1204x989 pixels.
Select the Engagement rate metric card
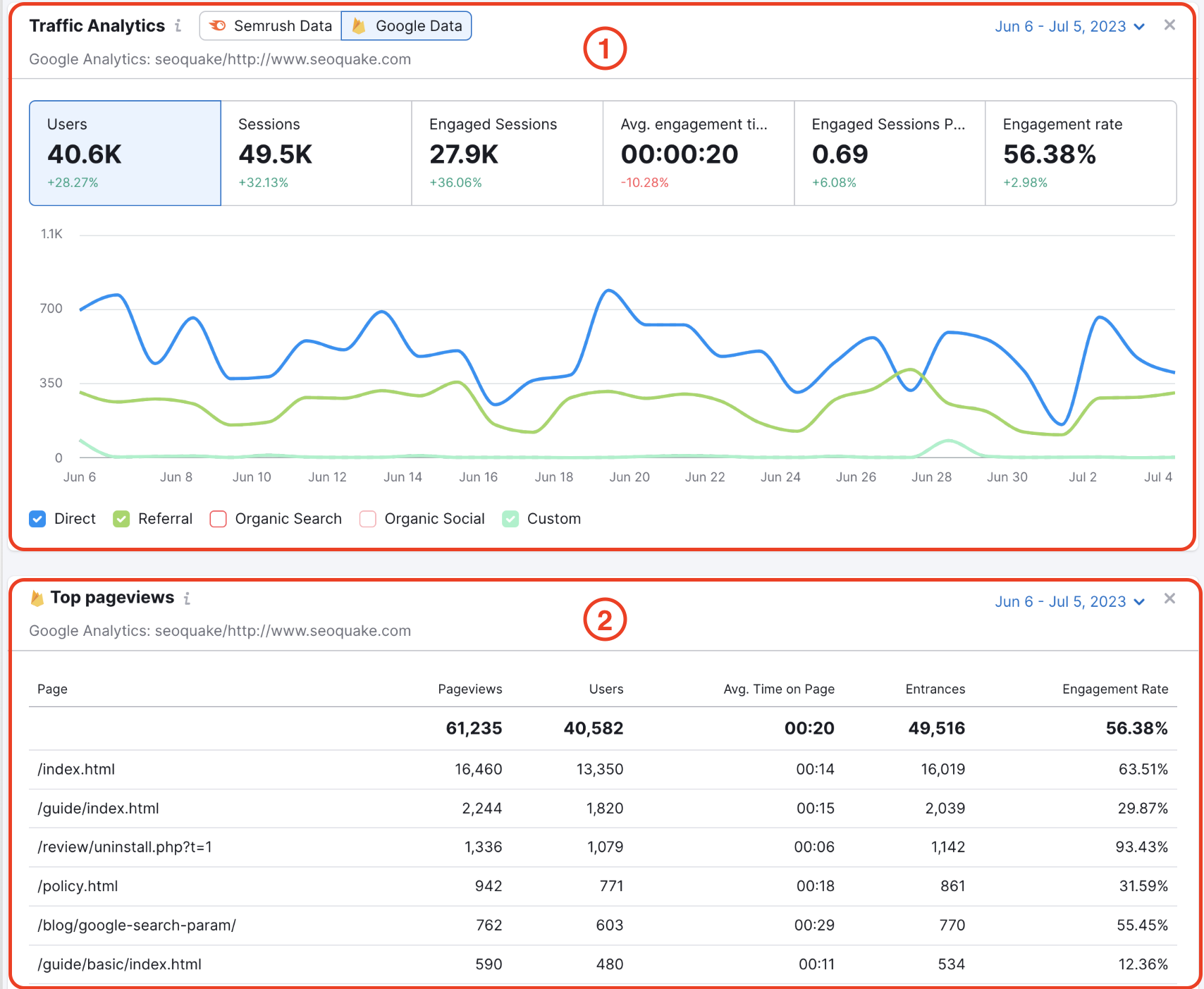click(1081, 153)
